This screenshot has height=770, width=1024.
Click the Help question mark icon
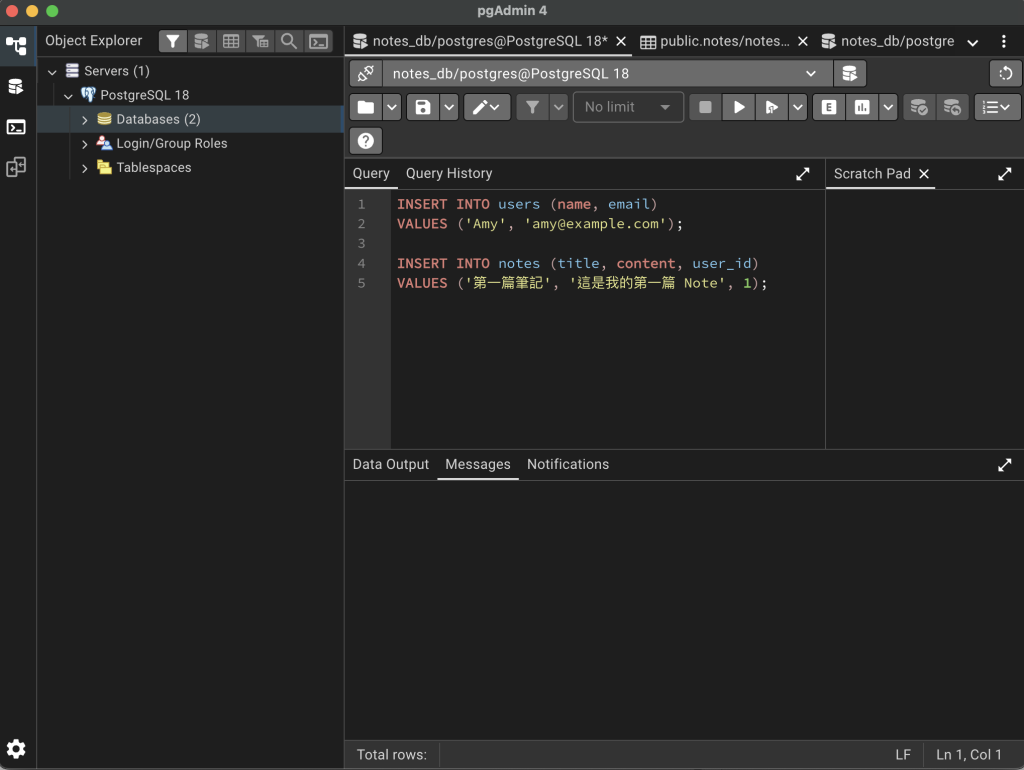(366, 141)
